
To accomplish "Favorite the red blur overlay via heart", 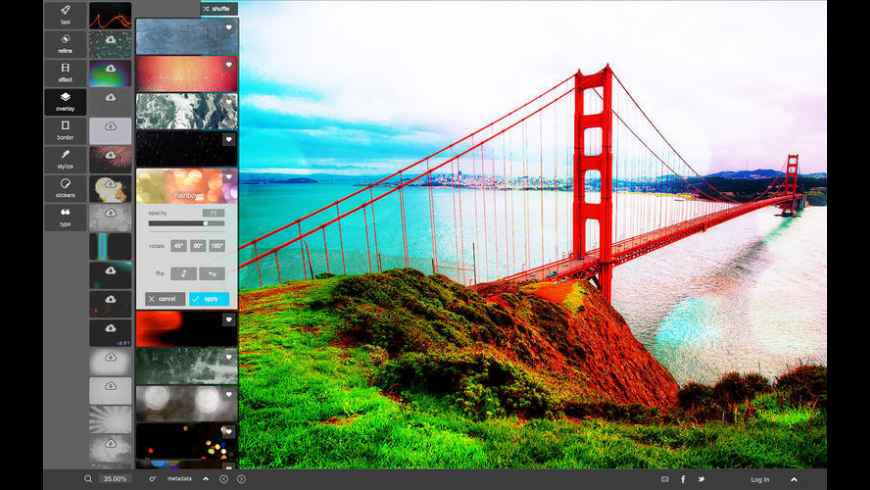I will (229, 320).
